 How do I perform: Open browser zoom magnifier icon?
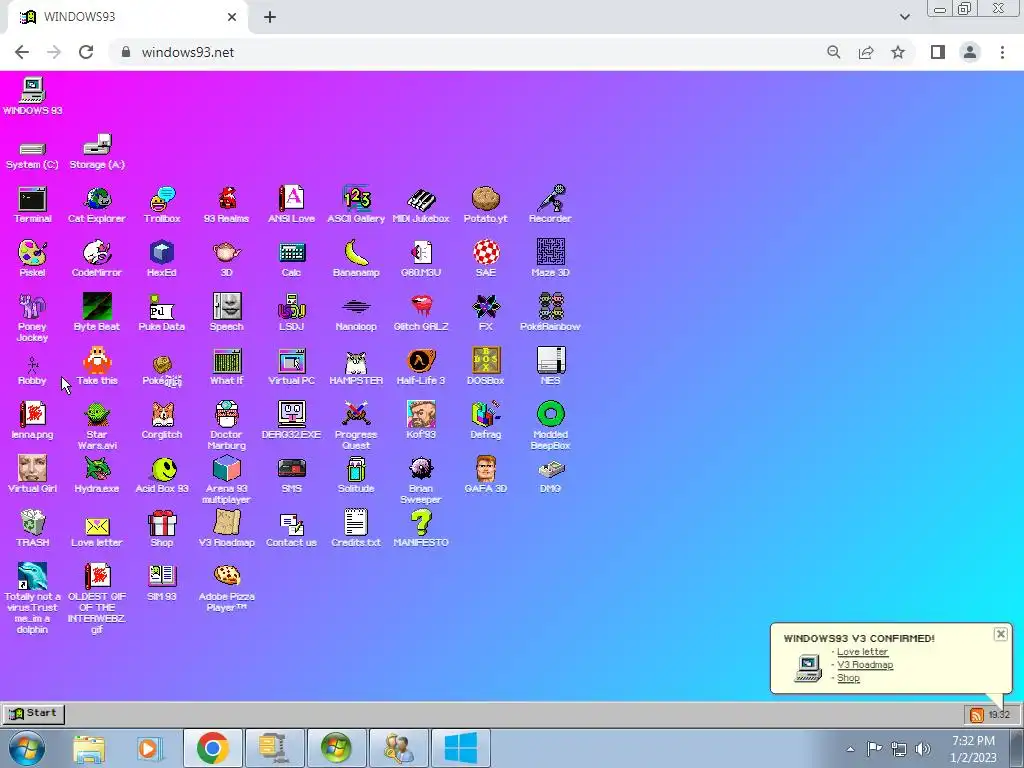(x=834, y=52)
